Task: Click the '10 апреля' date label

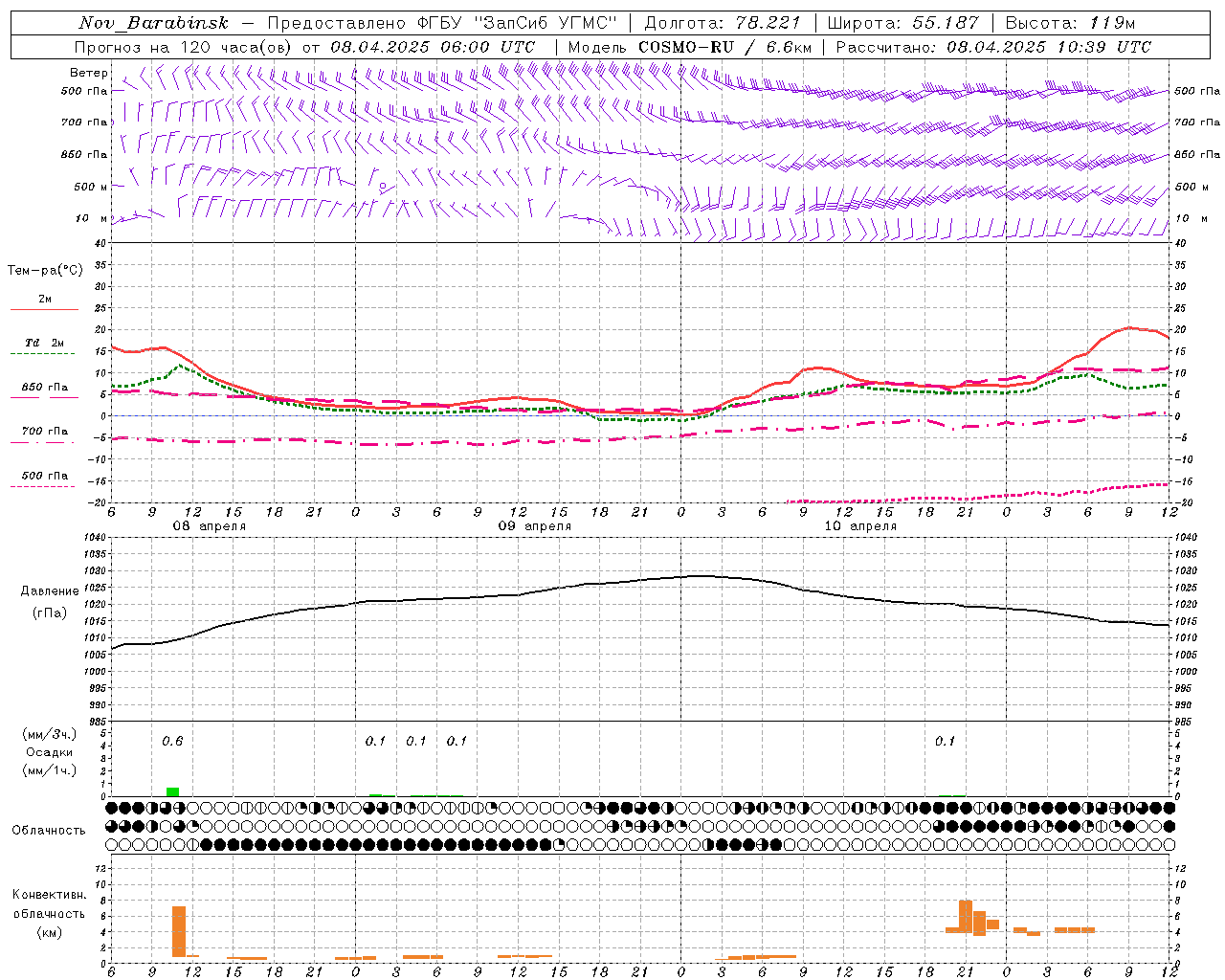Action: (860, 526)
